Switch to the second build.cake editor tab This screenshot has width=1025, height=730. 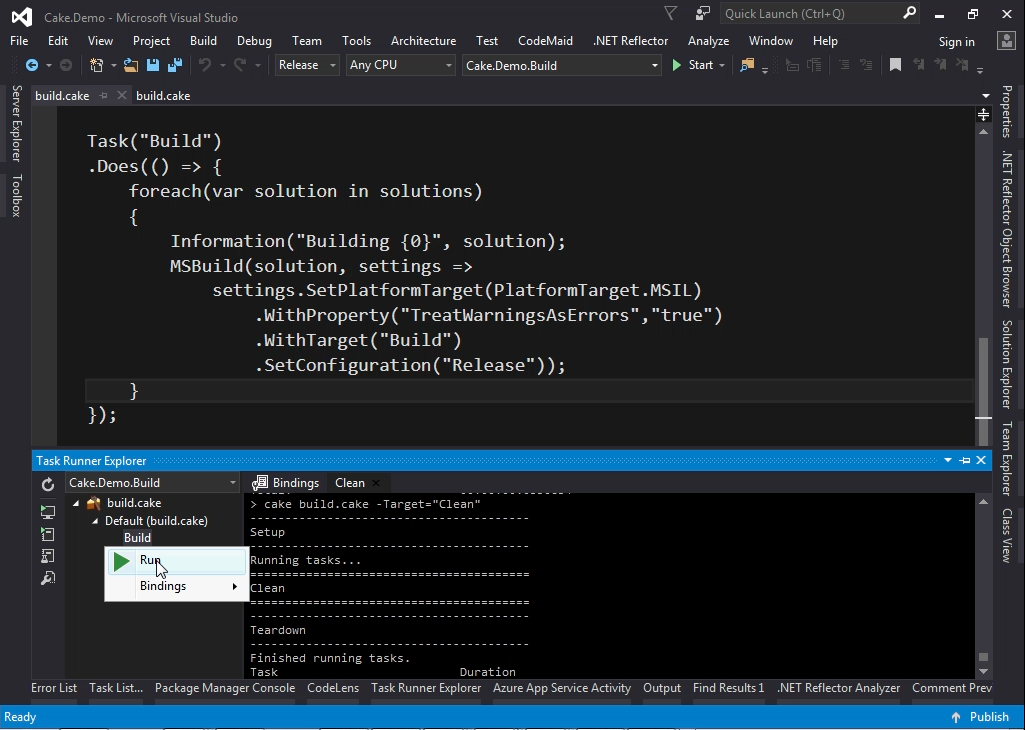point(163,95)
